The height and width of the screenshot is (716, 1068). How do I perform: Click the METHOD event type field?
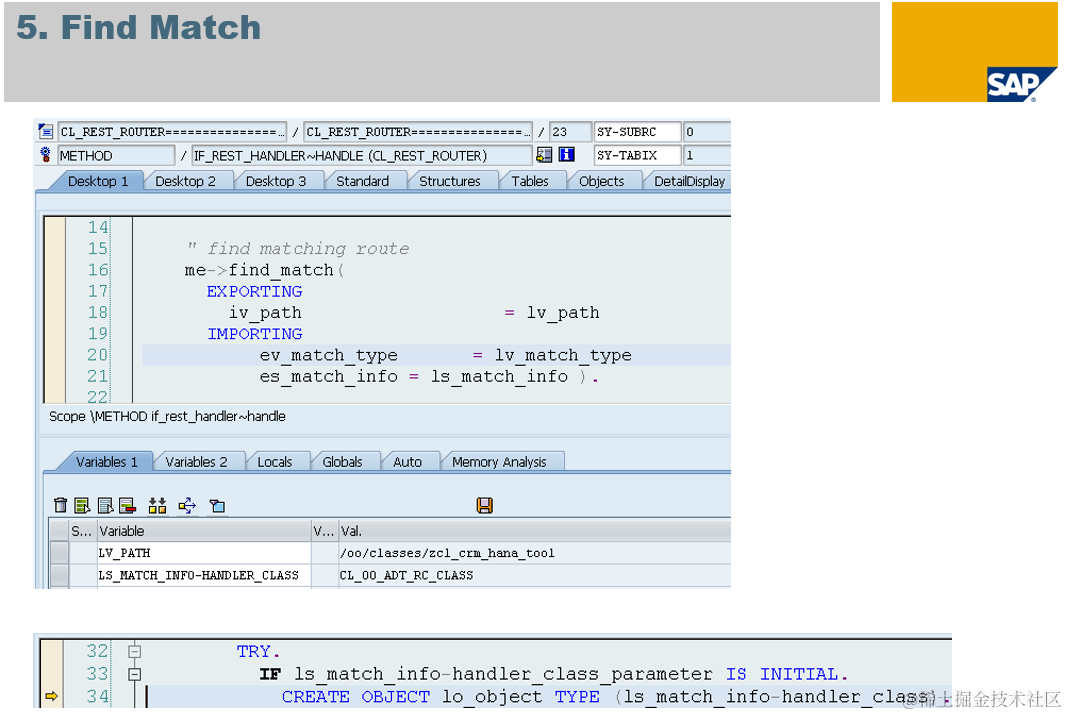(116, 155)
